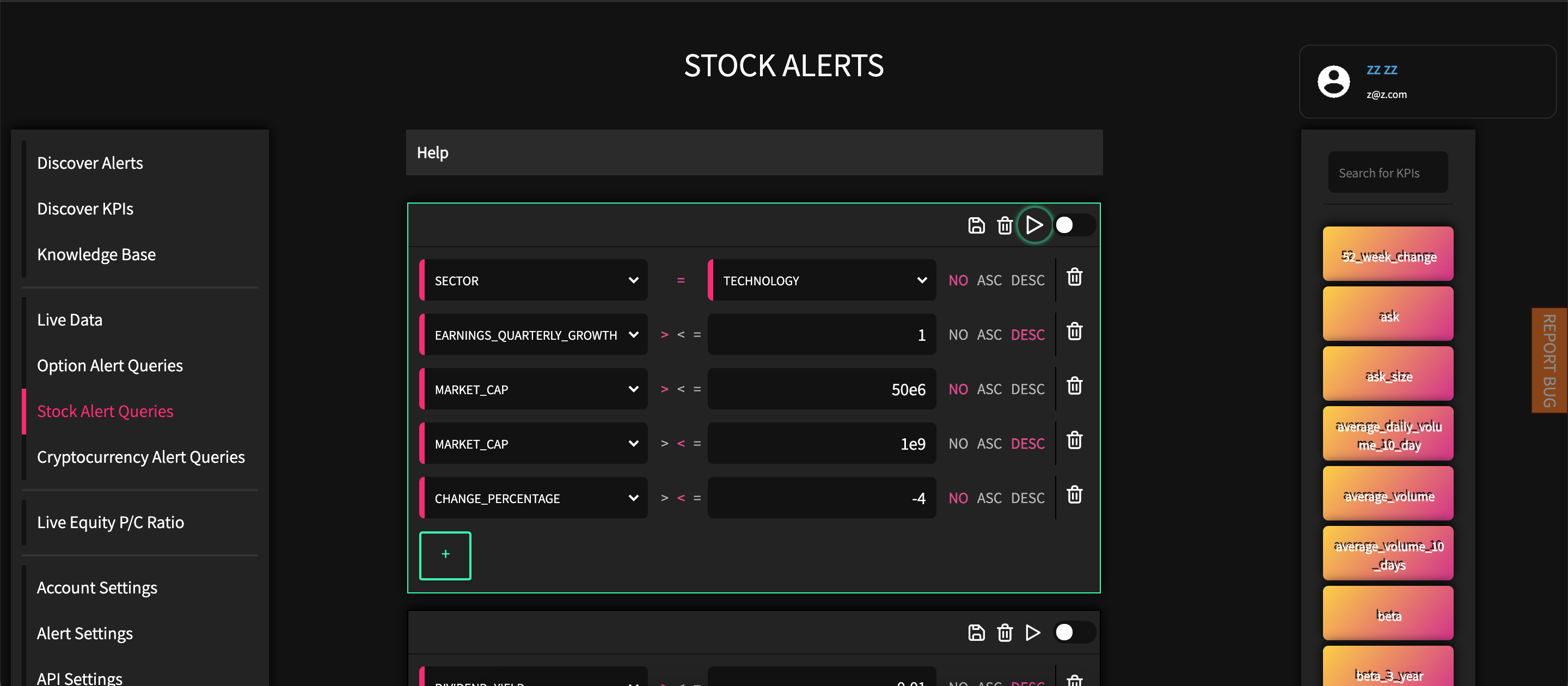Remove the MARKET_CAP 1e9 condition row
Image resolution: width=1568 pixels, height=686 pixels.
[x=1075, y=440]
